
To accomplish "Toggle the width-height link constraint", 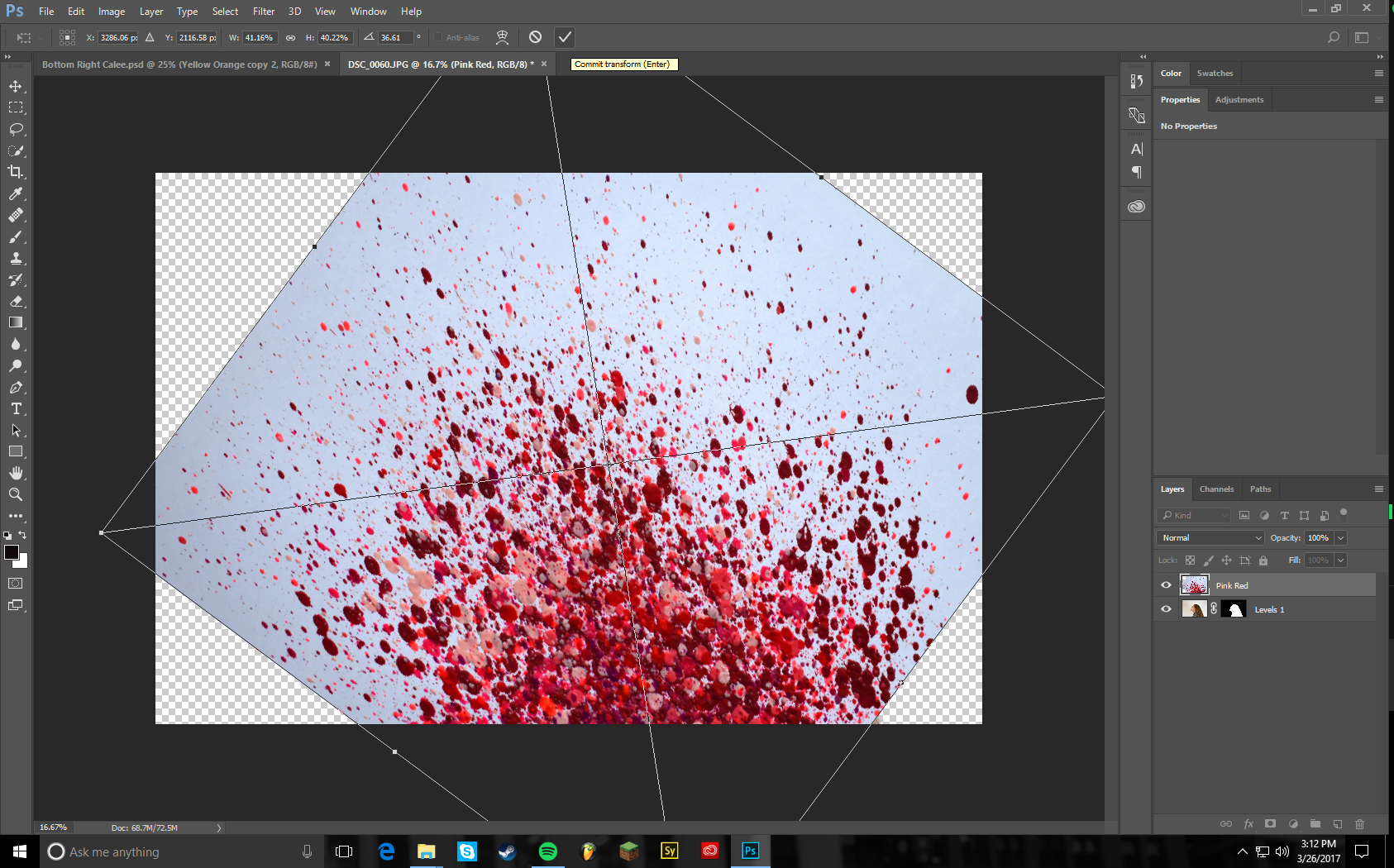I will click(x=290, y=37).
